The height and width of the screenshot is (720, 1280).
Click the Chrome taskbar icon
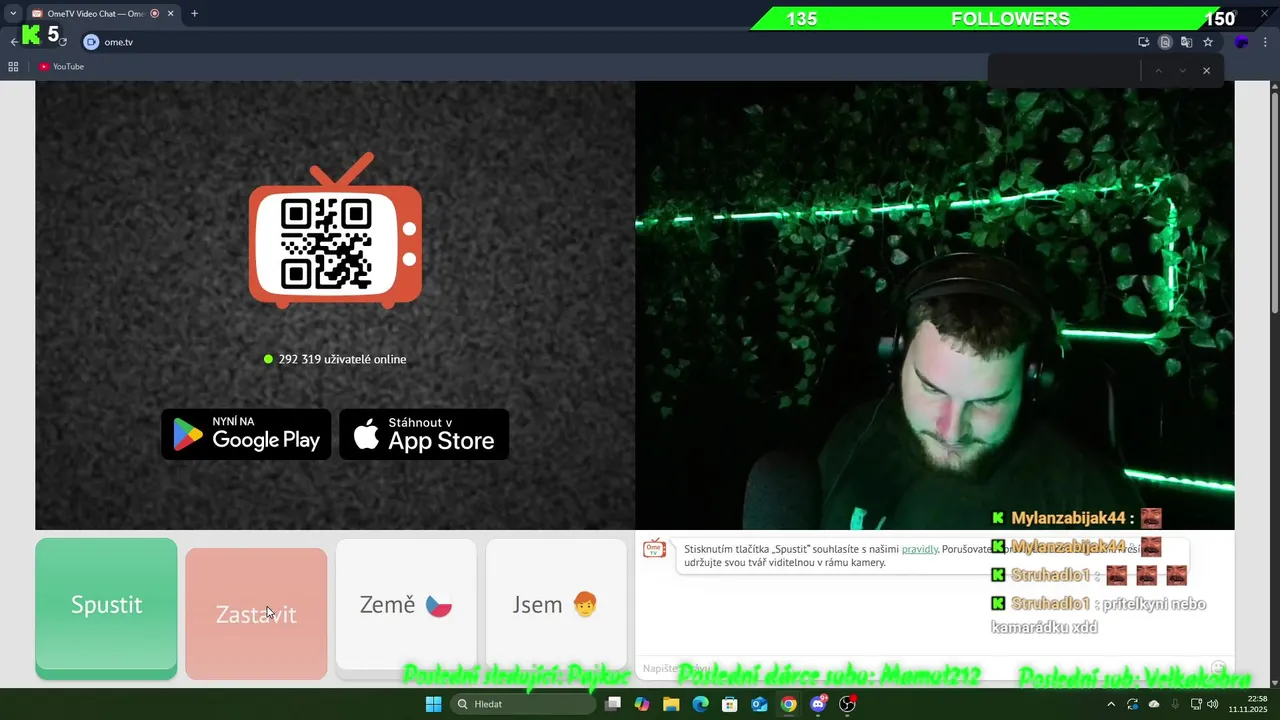point(788,704)
